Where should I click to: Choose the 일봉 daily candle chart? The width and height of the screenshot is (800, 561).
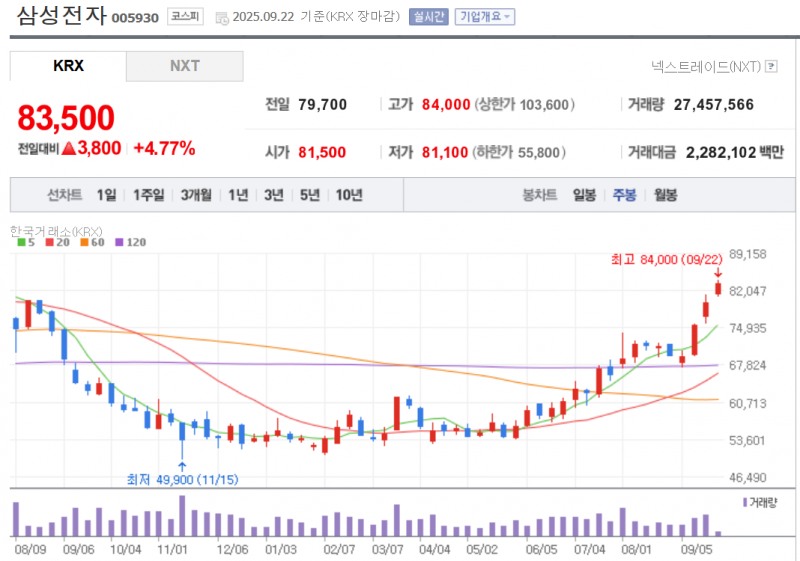pyautogui.click(x=584, y=195)
